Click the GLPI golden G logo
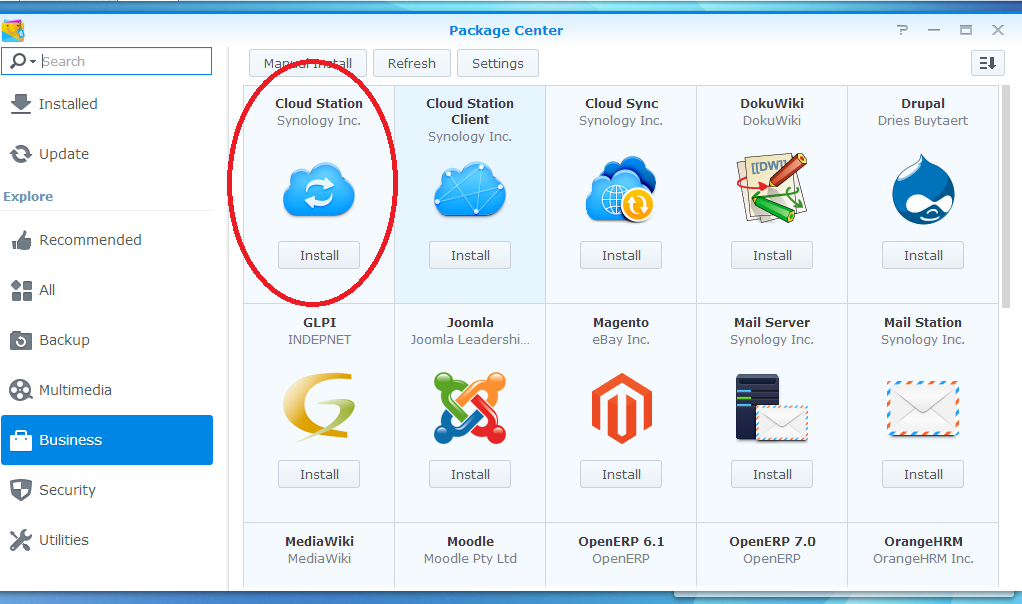This screenshot has width=1022, height=604. 319,407
